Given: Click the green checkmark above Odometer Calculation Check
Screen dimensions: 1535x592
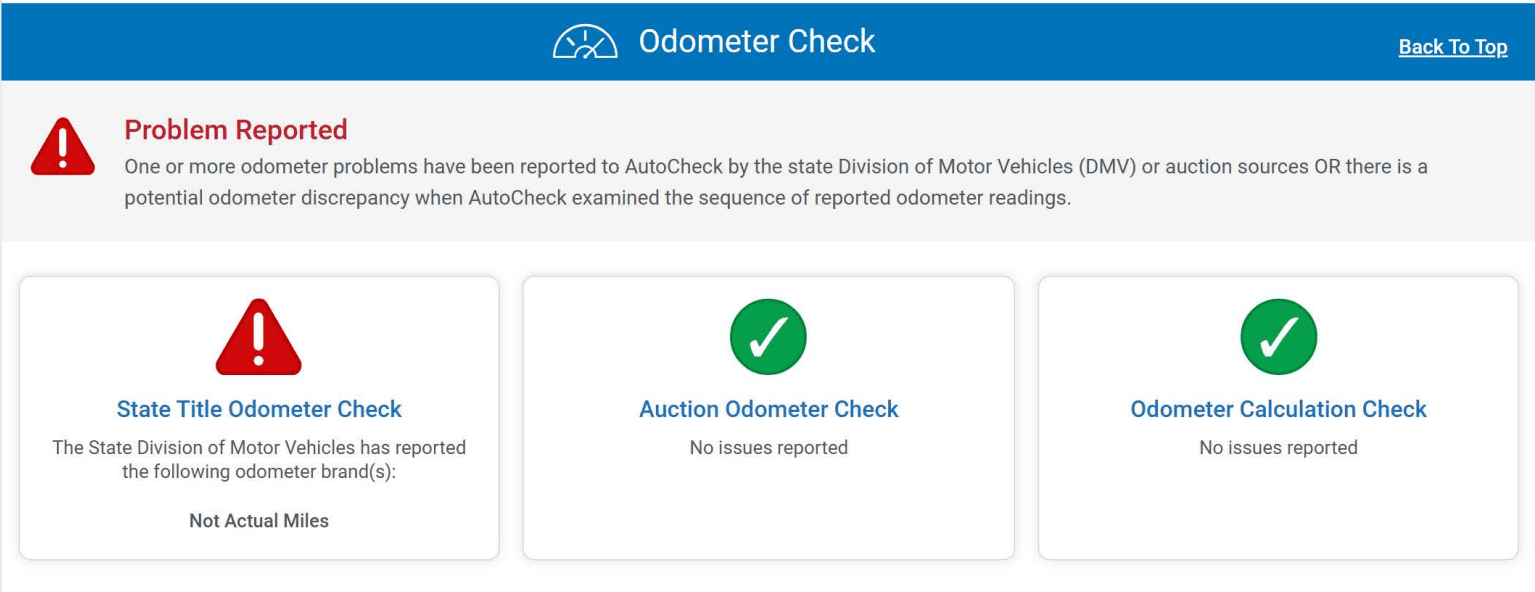Looking at the screenshot, I should 1278,337.
